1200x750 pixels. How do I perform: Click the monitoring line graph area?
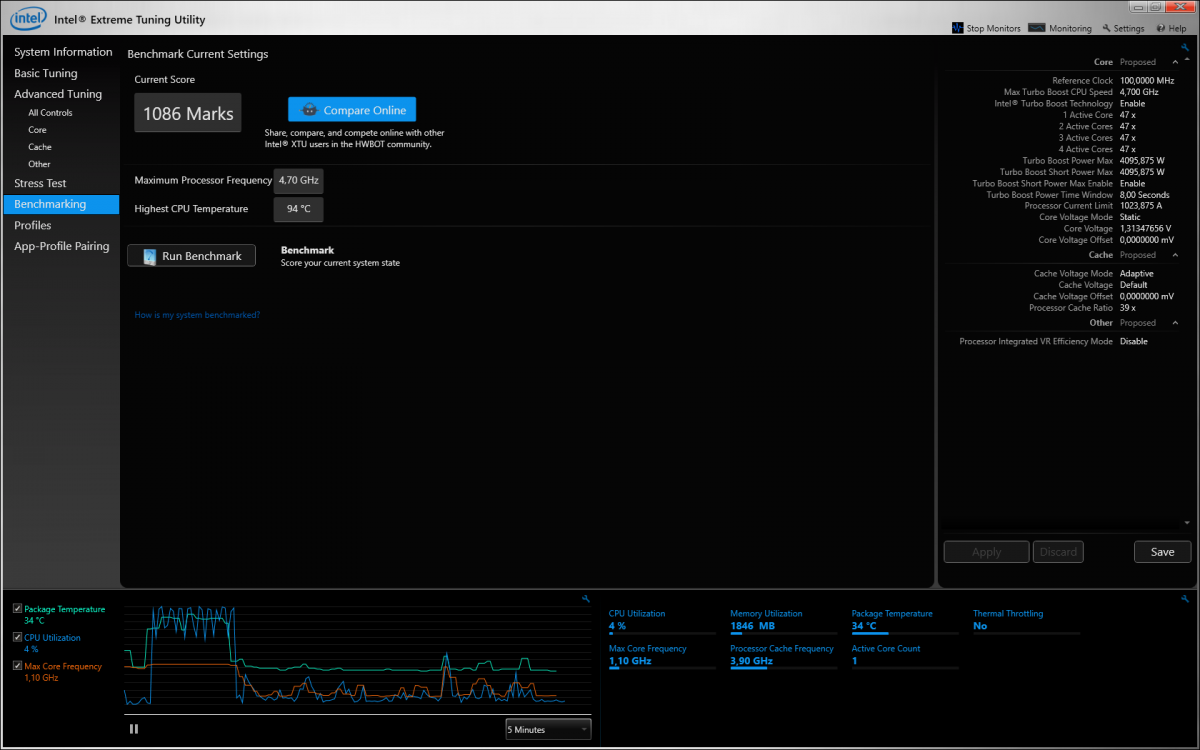click(x=358, y=654)
